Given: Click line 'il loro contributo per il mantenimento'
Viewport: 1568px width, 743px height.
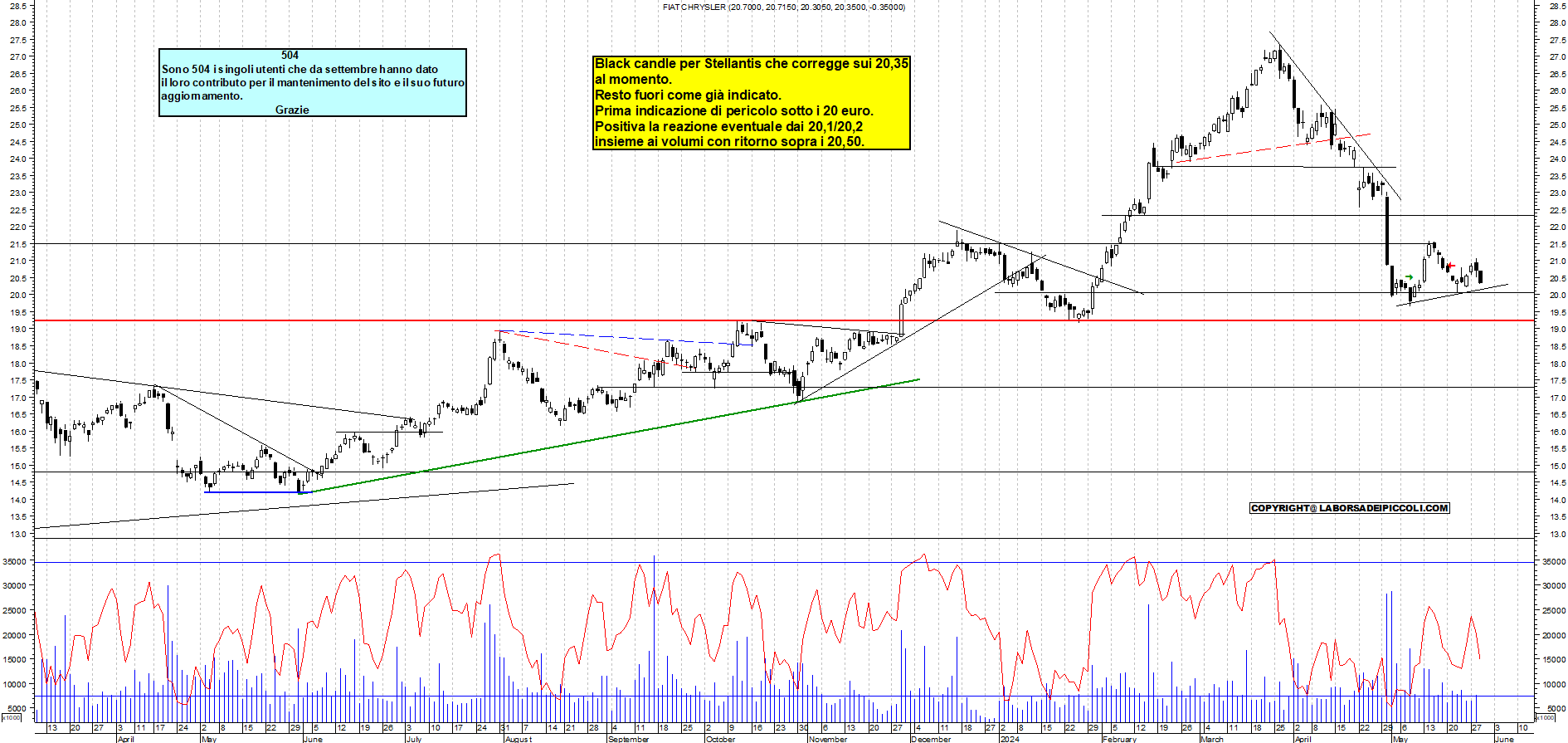Looking at the screenshot, I should click(313, 82).
